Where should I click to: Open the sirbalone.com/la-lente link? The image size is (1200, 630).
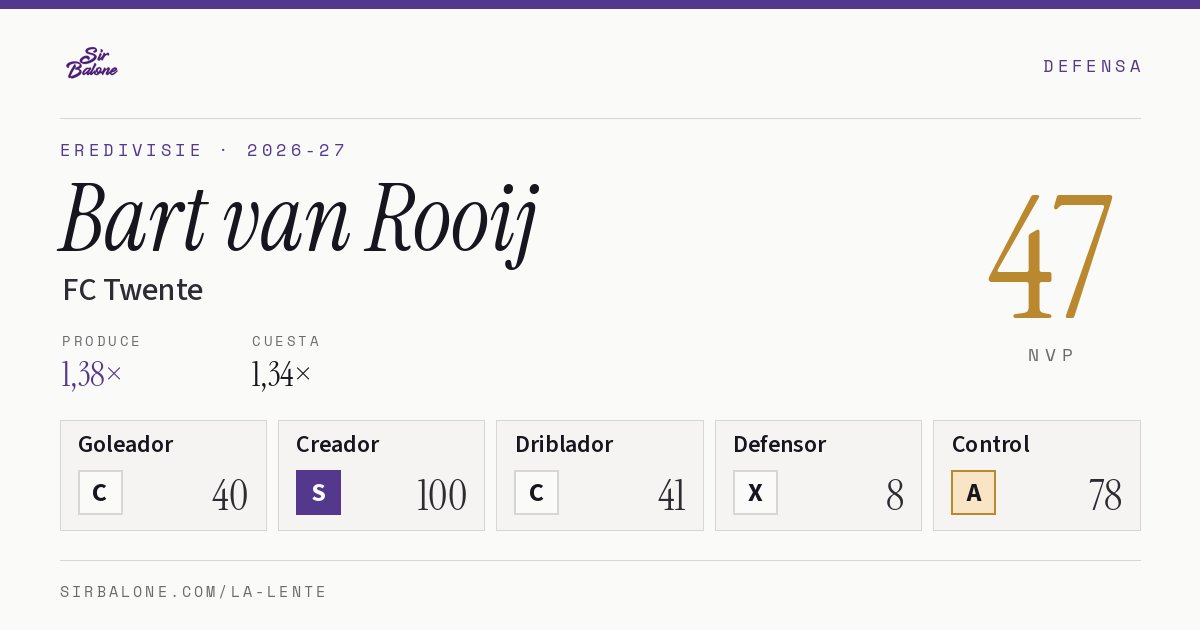click(194, 592)
